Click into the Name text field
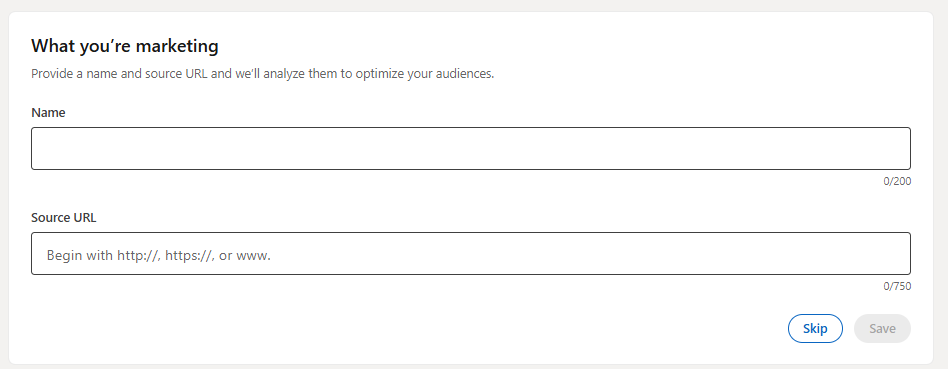This screenshot has width=948, height=369. pos(470,148)
